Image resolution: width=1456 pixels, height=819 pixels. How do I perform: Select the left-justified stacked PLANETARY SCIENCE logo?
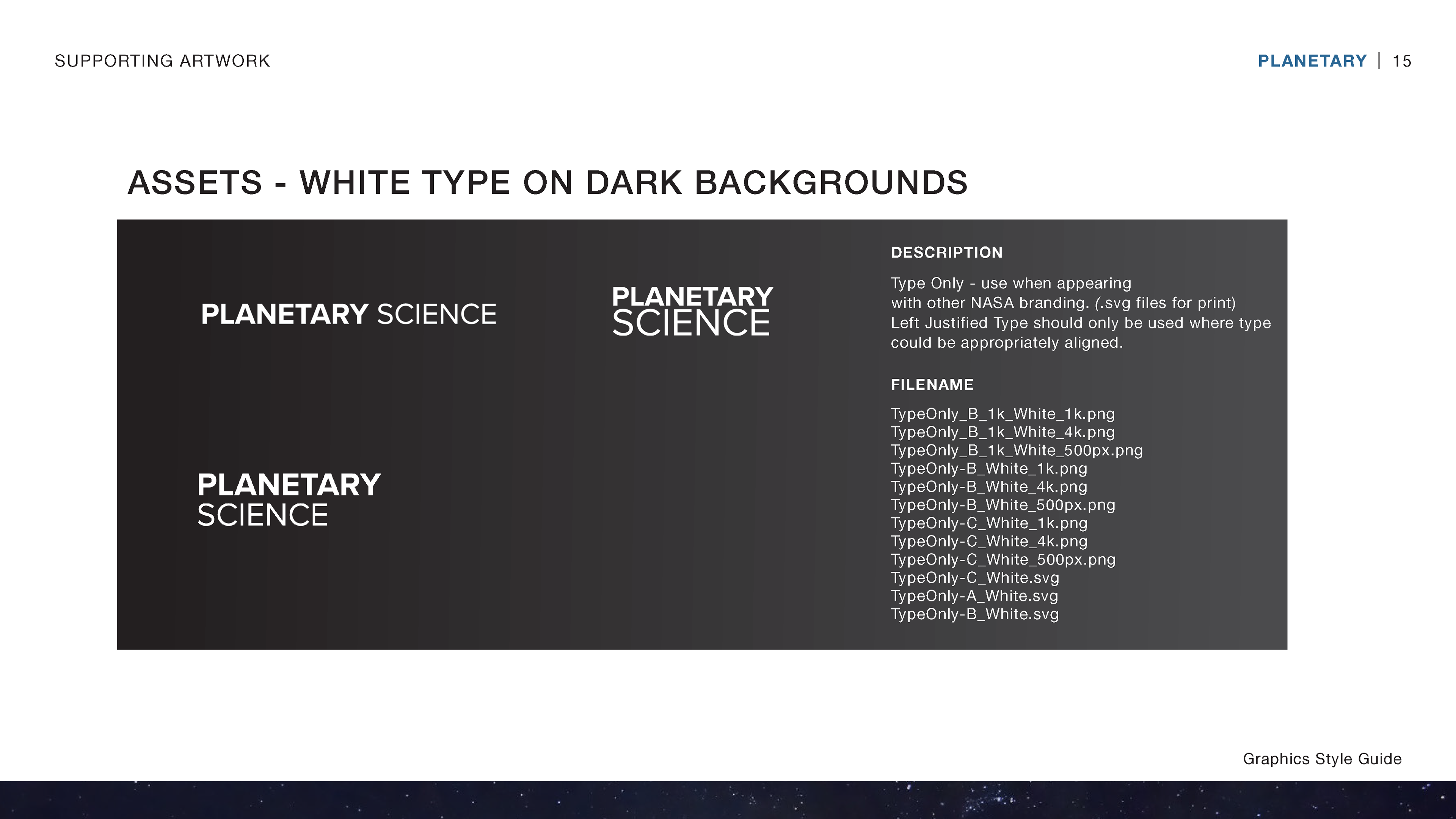point(289,500)
